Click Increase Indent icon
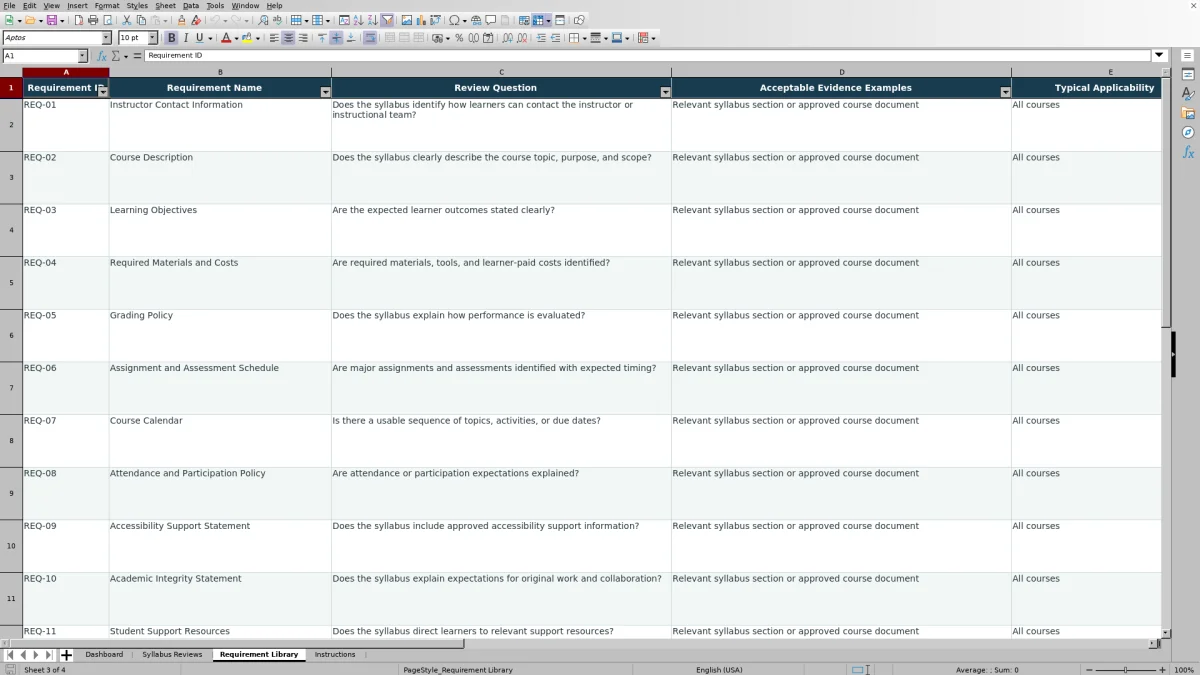1200x675 pixels. click(x=541, y=38)
